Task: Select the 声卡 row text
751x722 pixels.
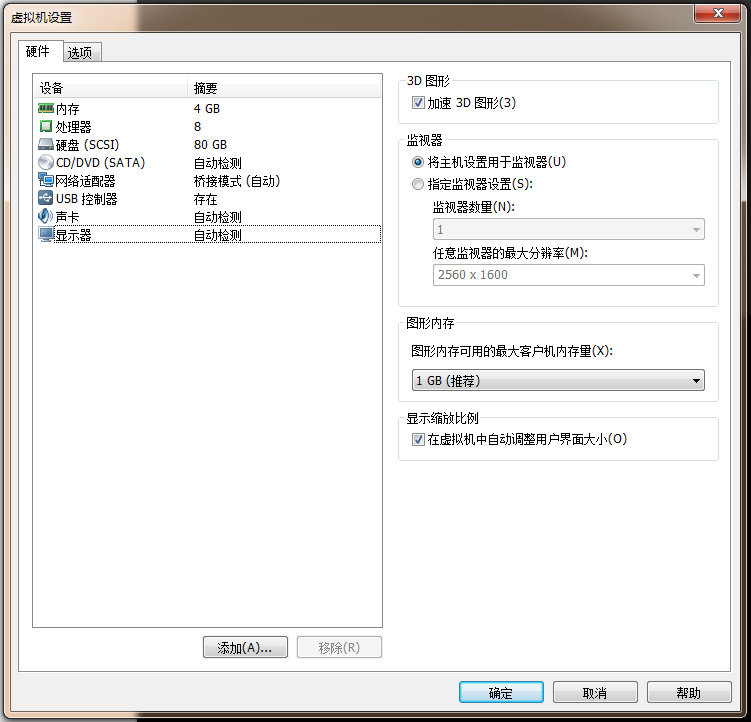Action: pos(68,217)
